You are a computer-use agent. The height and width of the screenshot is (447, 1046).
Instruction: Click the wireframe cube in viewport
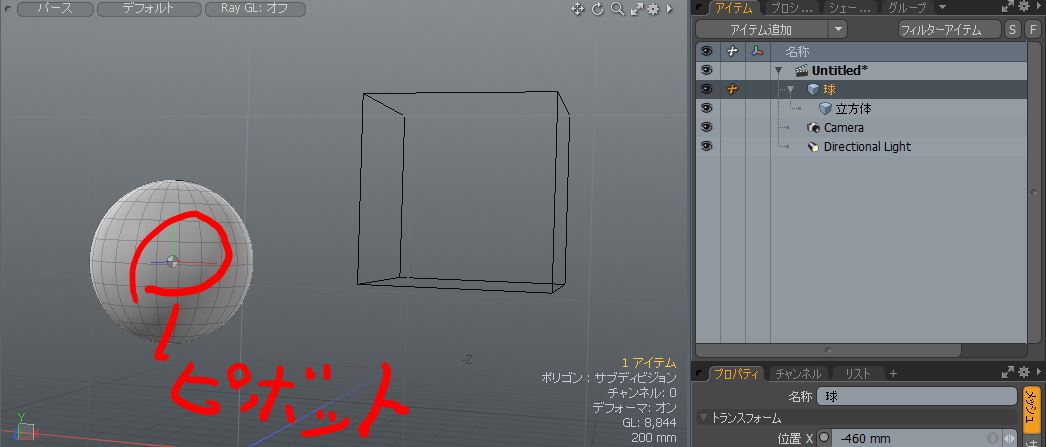(463, 192)
